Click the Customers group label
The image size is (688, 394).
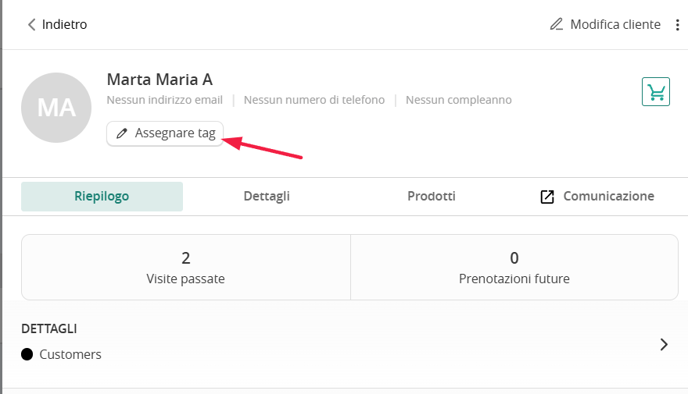[70, 355]
